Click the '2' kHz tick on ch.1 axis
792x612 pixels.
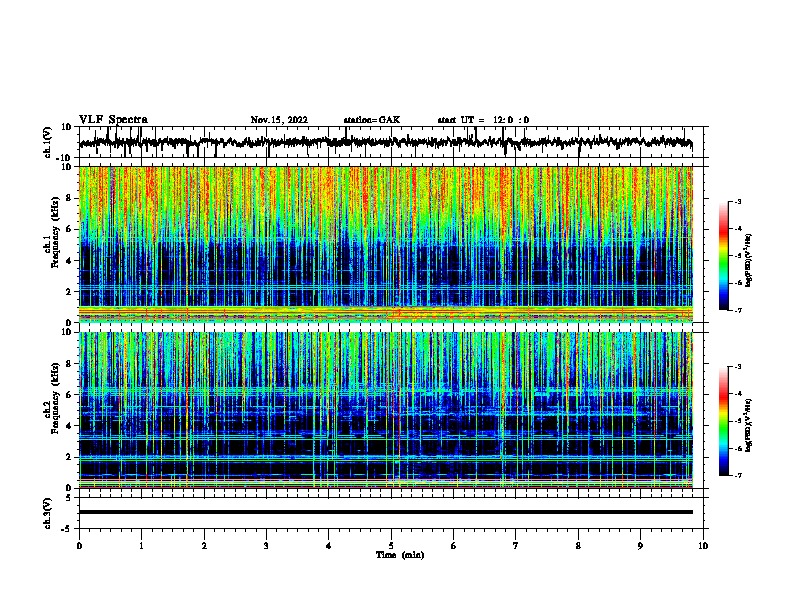point(70,292)
